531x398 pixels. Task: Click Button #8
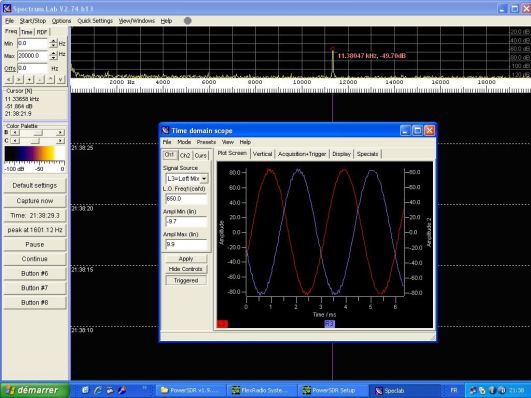[35, 302]
